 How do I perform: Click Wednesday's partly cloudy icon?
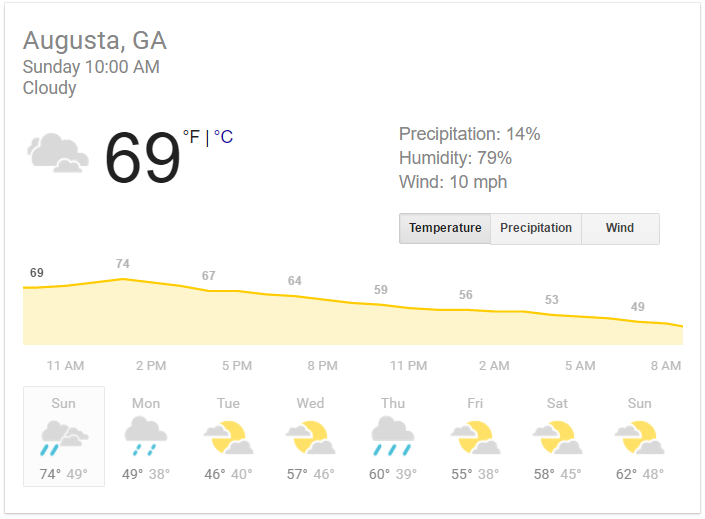point(310,437)
